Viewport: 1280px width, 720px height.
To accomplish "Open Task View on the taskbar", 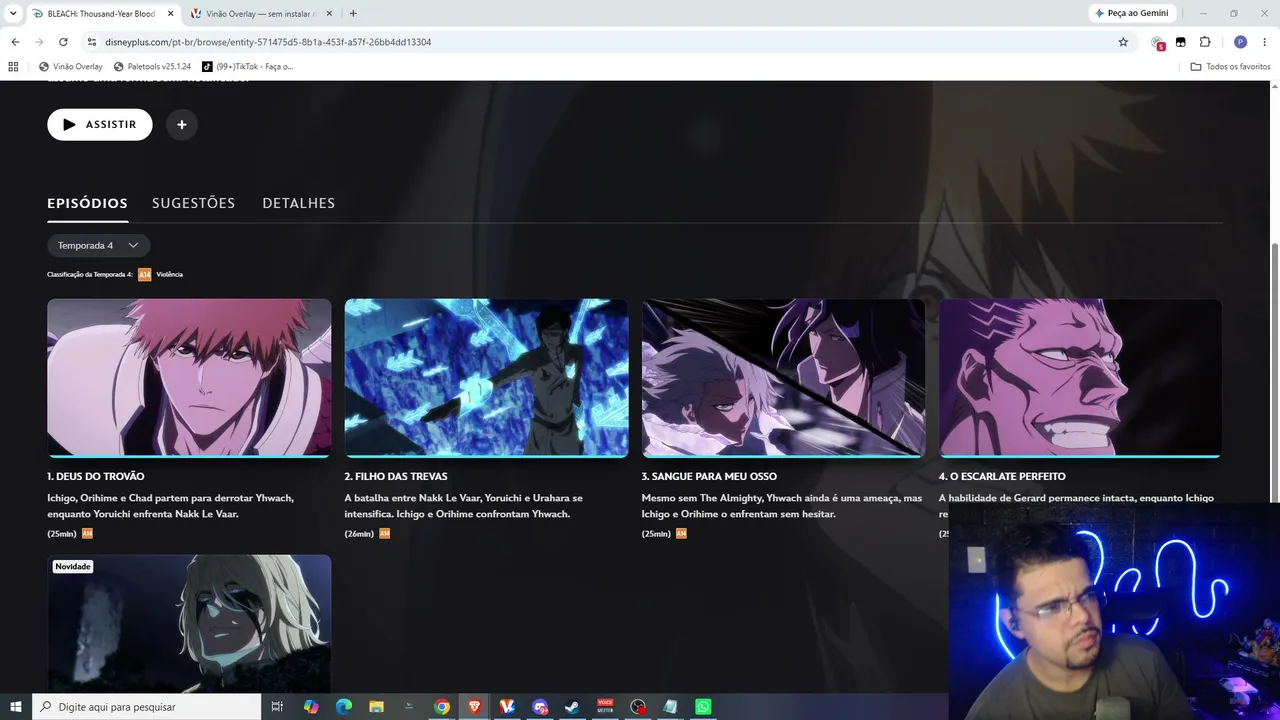I will (277, 707).
